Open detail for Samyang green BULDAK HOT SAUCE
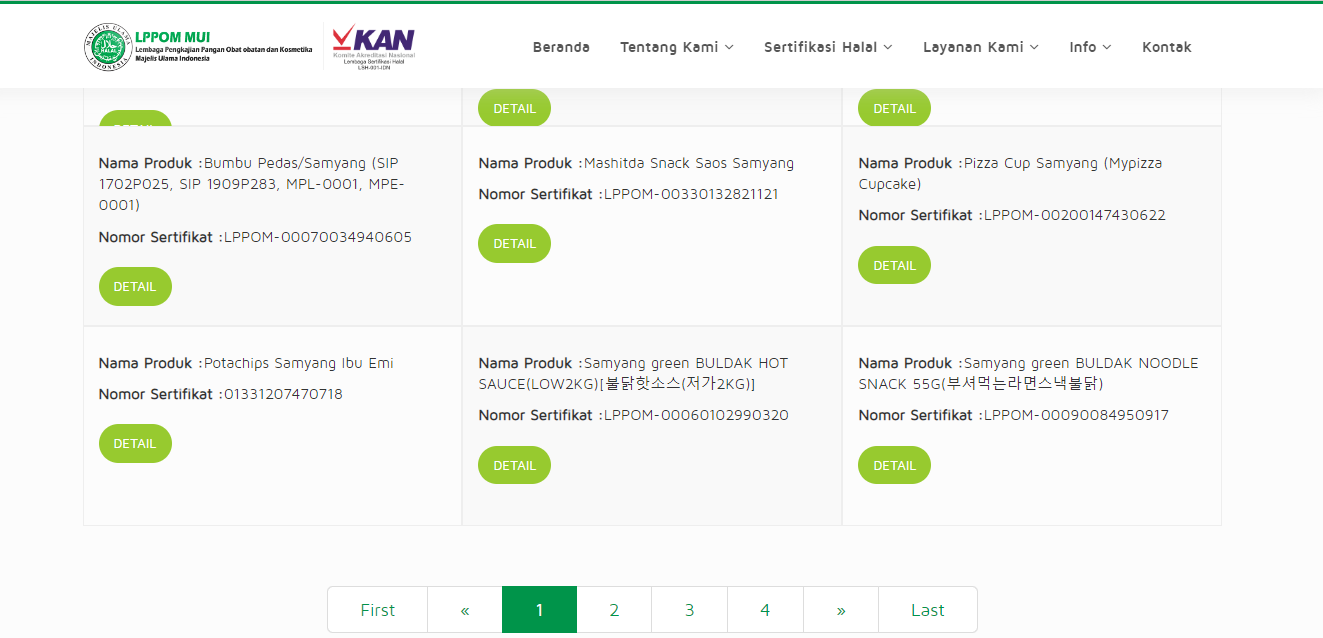1323x638 pixels. (514, 466)
